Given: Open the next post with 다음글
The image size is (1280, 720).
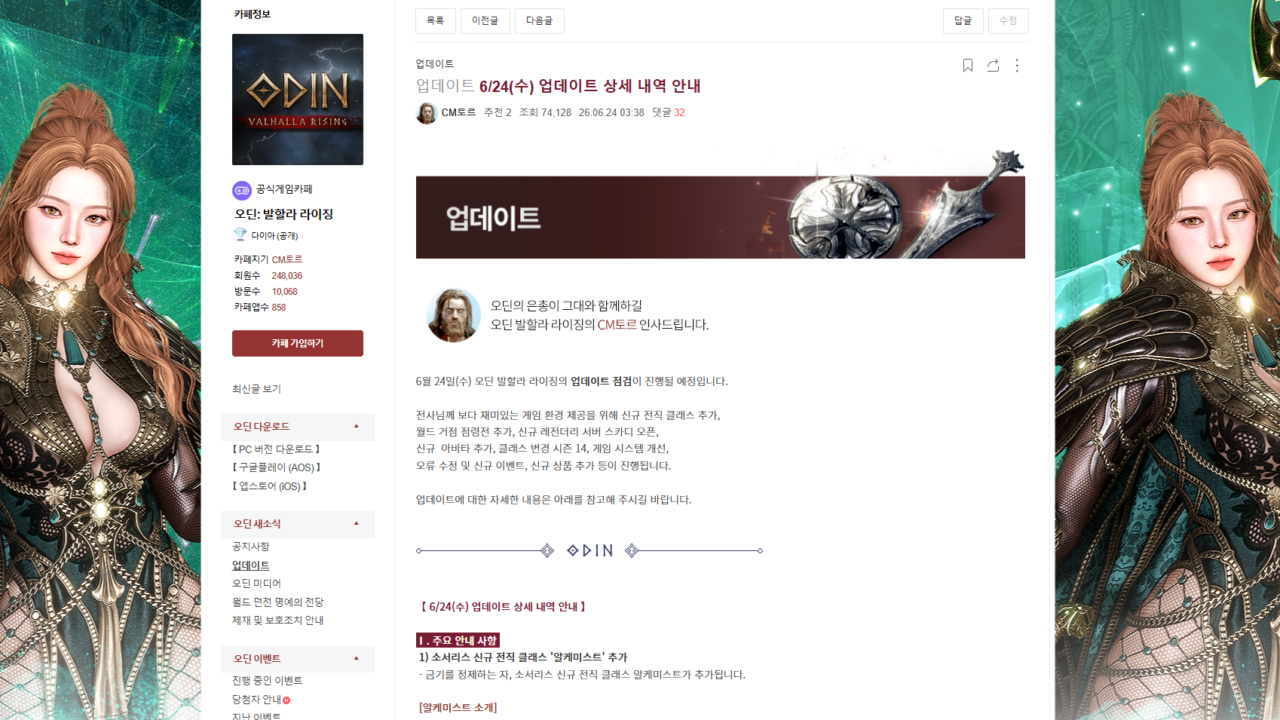Looking at the screenshot, I should click(x=539, y=21).
